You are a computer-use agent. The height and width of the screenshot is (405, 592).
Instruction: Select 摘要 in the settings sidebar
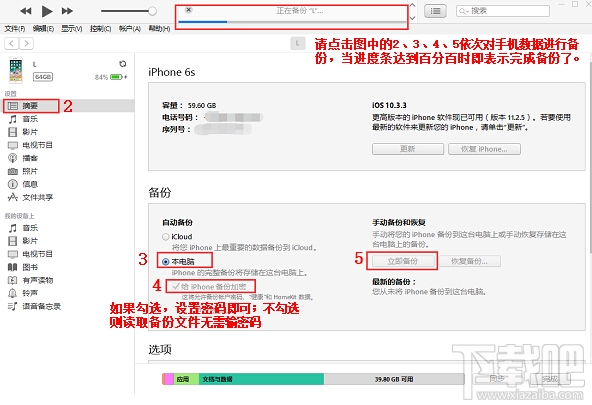pos(31,106)
